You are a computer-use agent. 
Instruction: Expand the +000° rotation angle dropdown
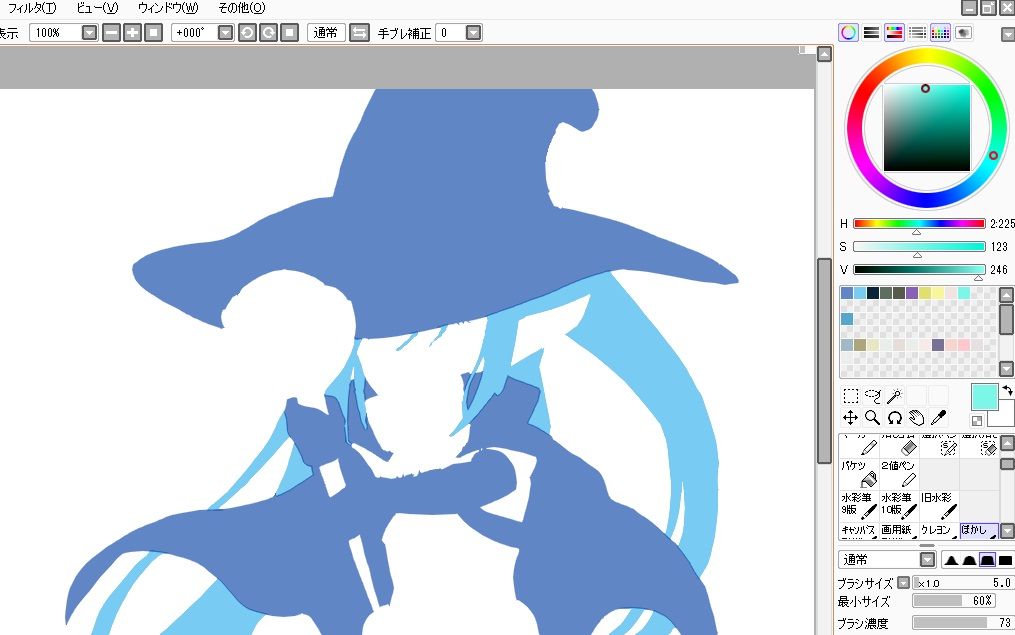point(225,32)
